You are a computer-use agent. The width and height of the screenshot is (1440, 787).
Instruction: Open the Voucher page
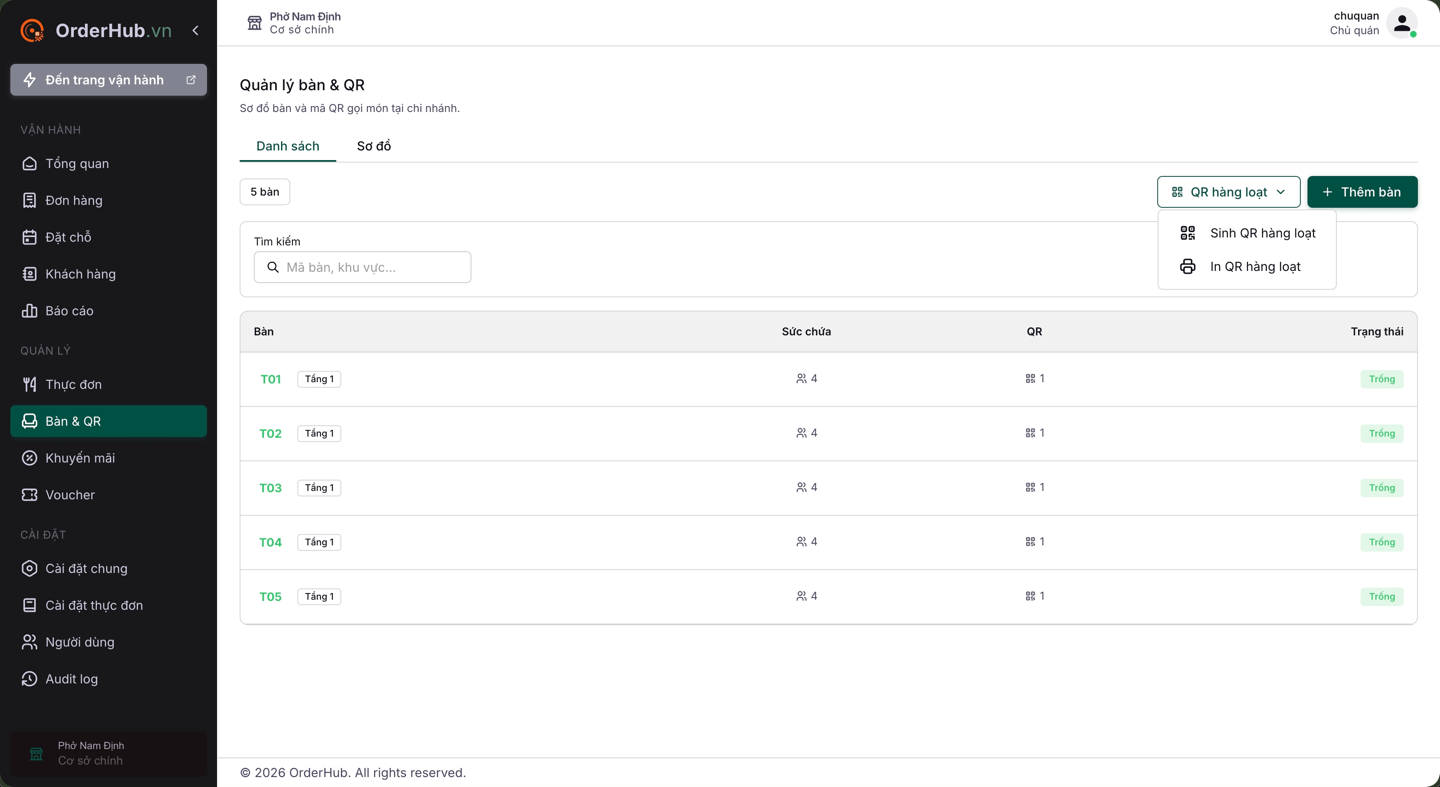coord(108,495)
